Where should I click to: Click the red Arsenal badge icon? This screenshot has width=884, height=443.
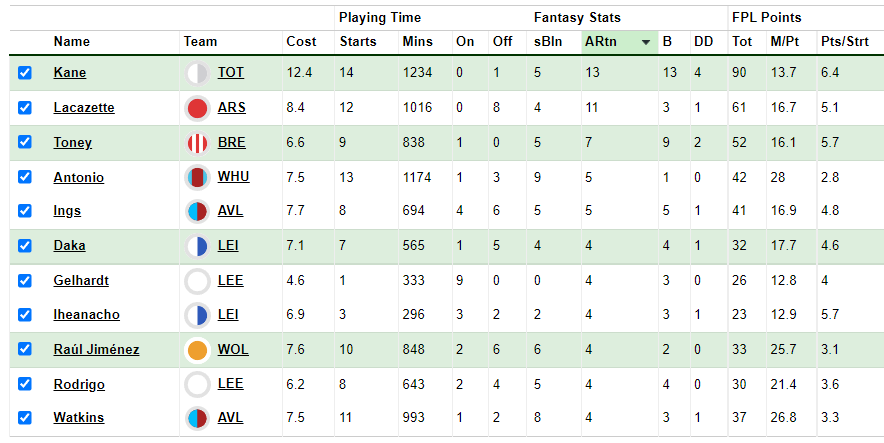(x=197, y=108)
